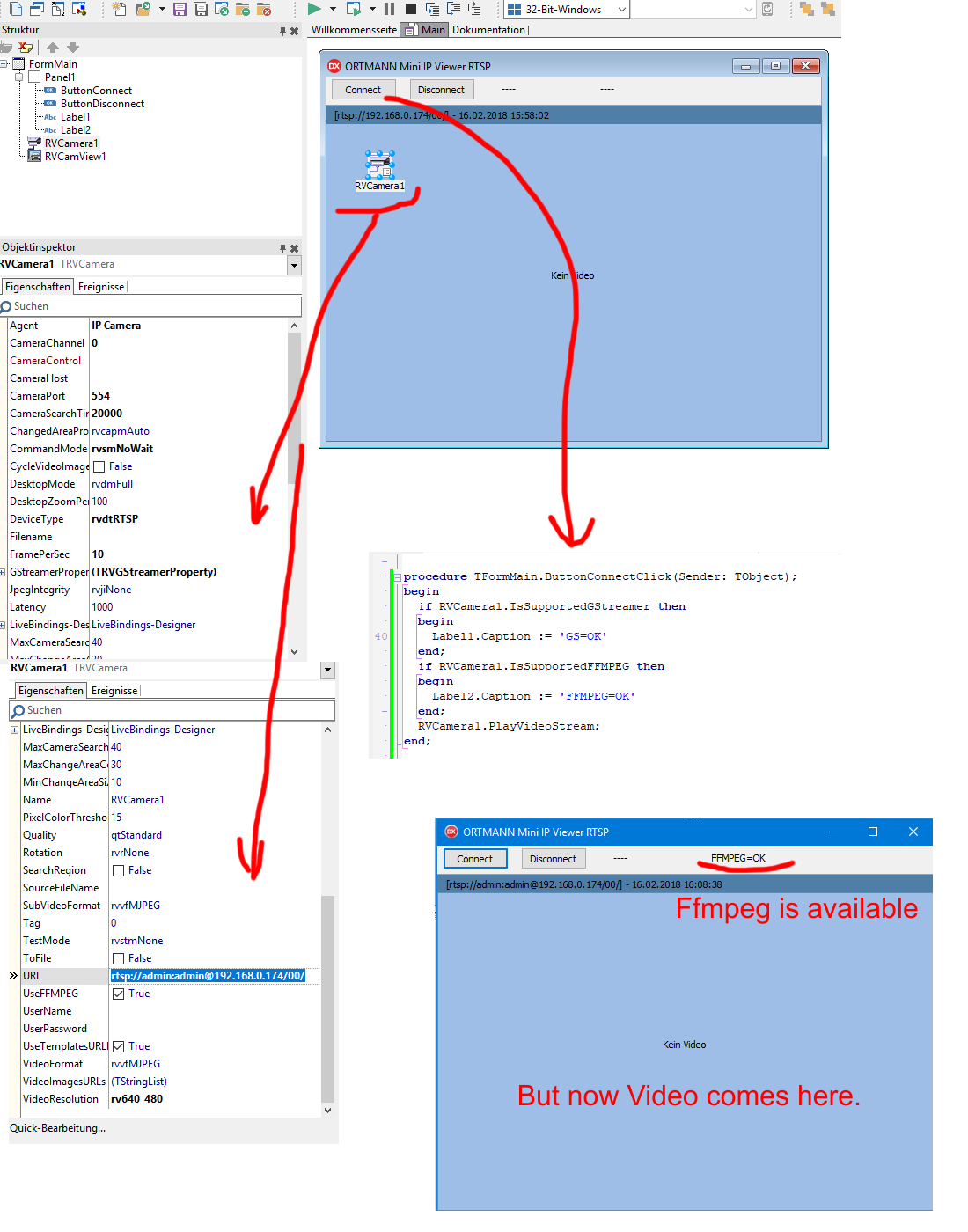Open the dropdown arrow next to Open icon

(x=162, y=9)
